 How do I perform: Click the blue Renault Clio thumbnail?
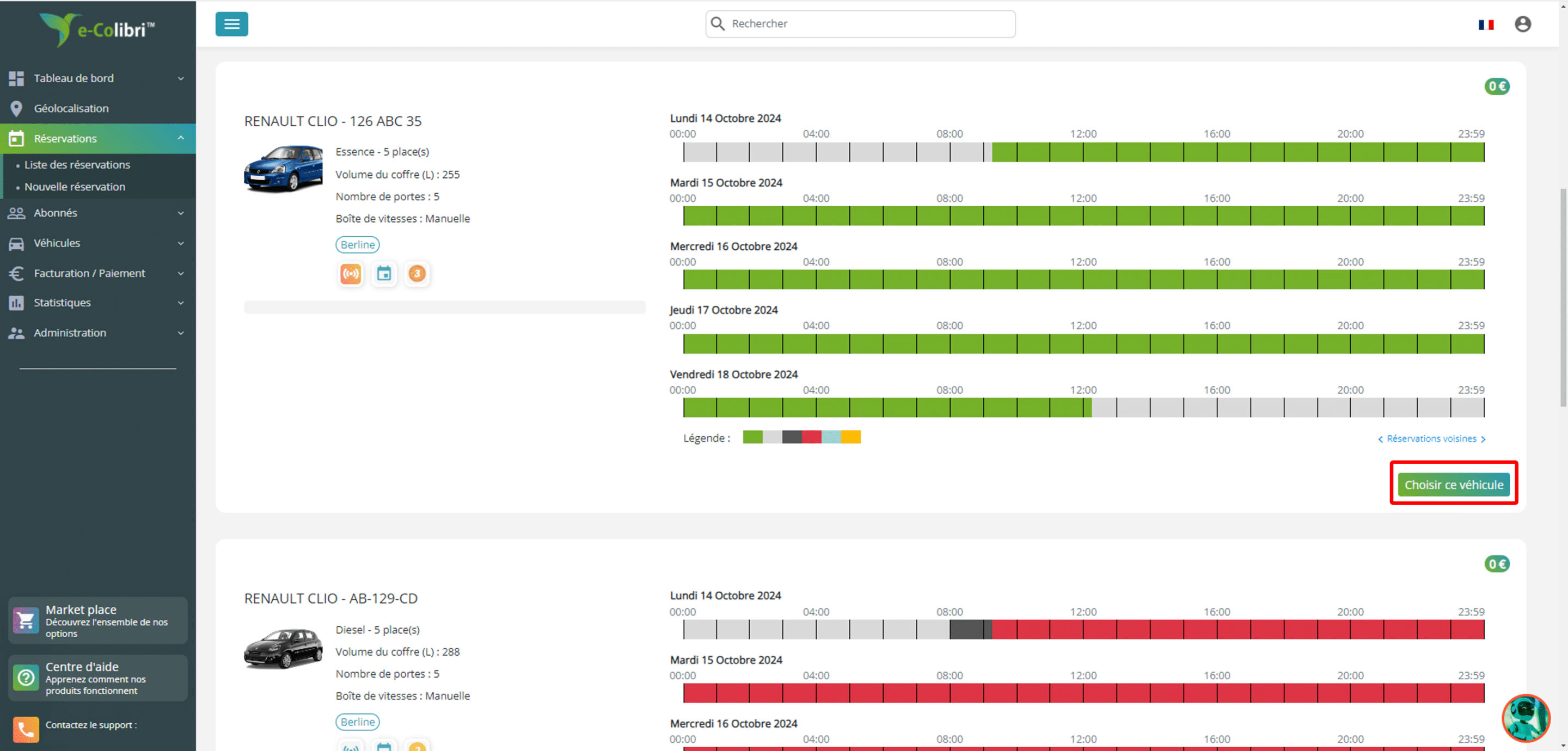click(x=283, y=169)
